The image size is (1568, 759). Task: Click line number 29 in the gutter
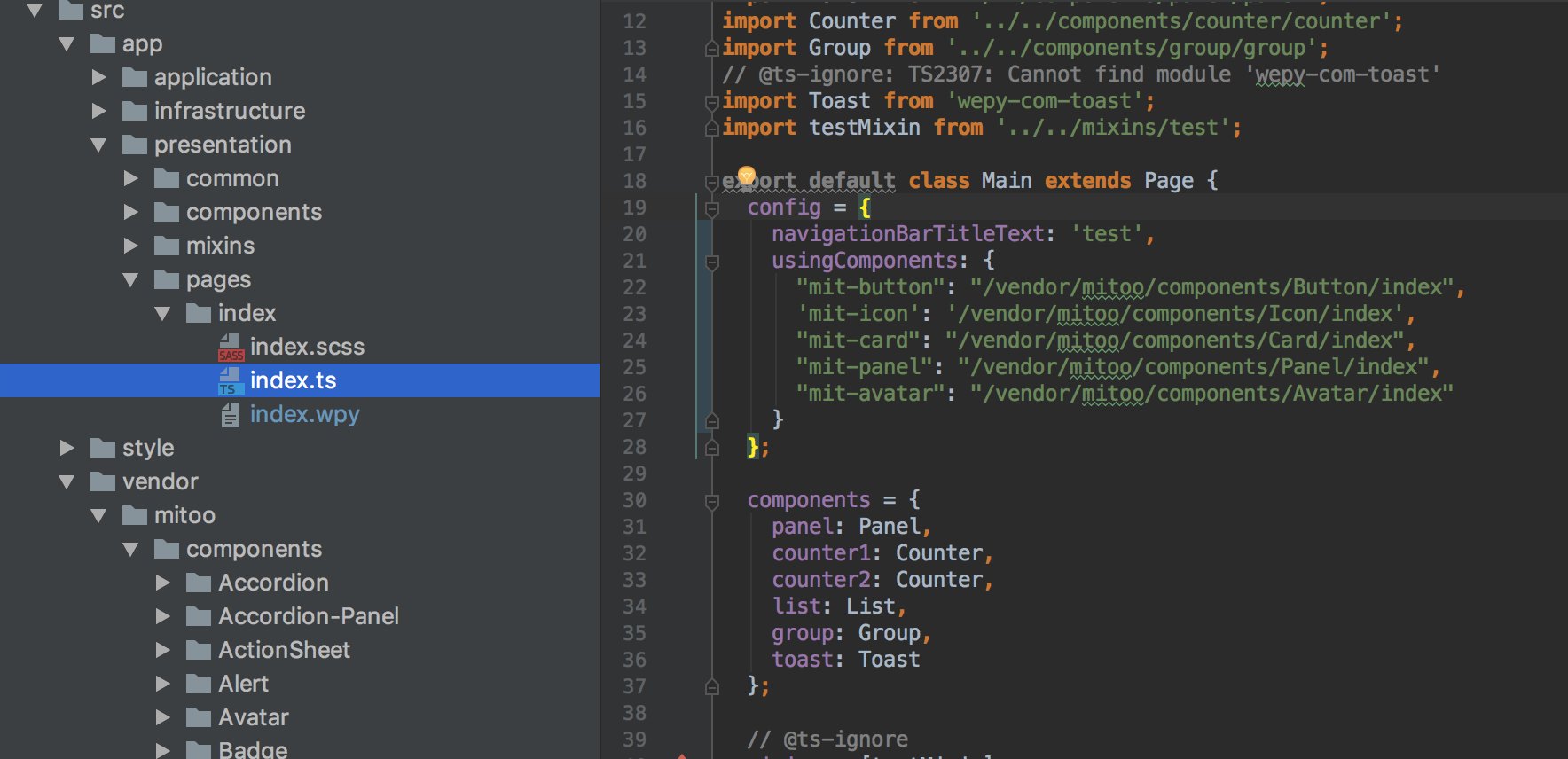[634, 473]
